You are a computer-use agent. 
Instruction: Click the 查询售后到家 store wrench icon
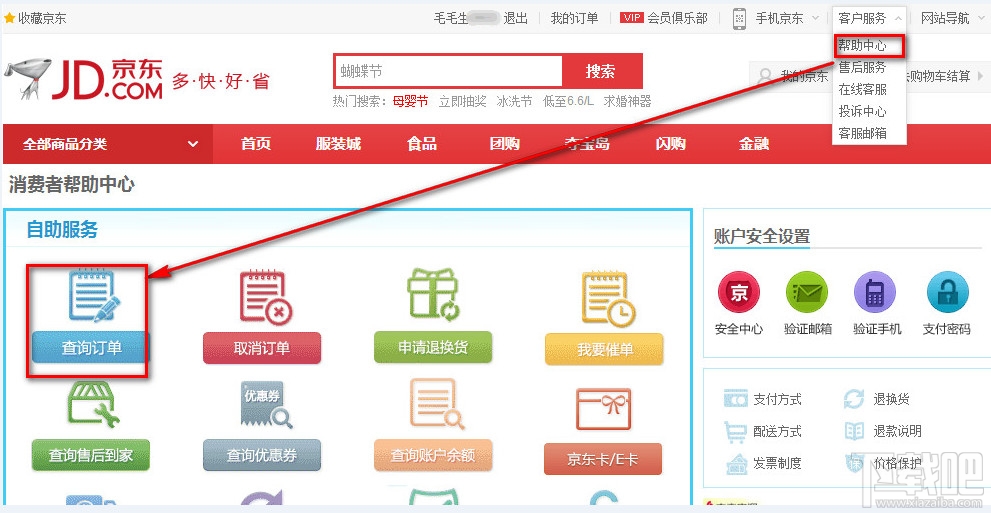(93, 404)
